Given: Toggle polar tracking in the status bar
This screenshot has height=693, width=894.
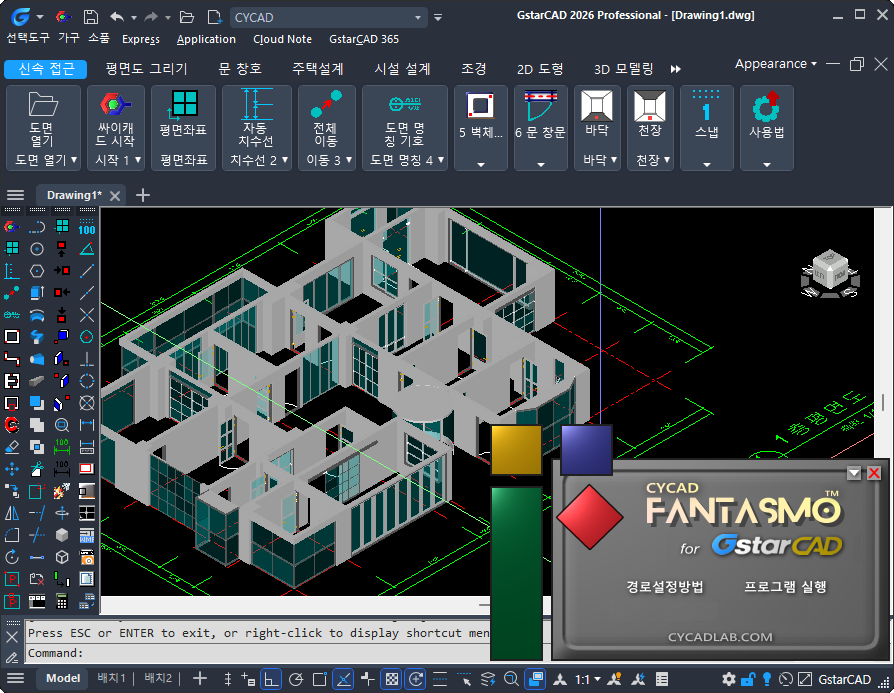Looking at the screenshot, I should 296,679.
